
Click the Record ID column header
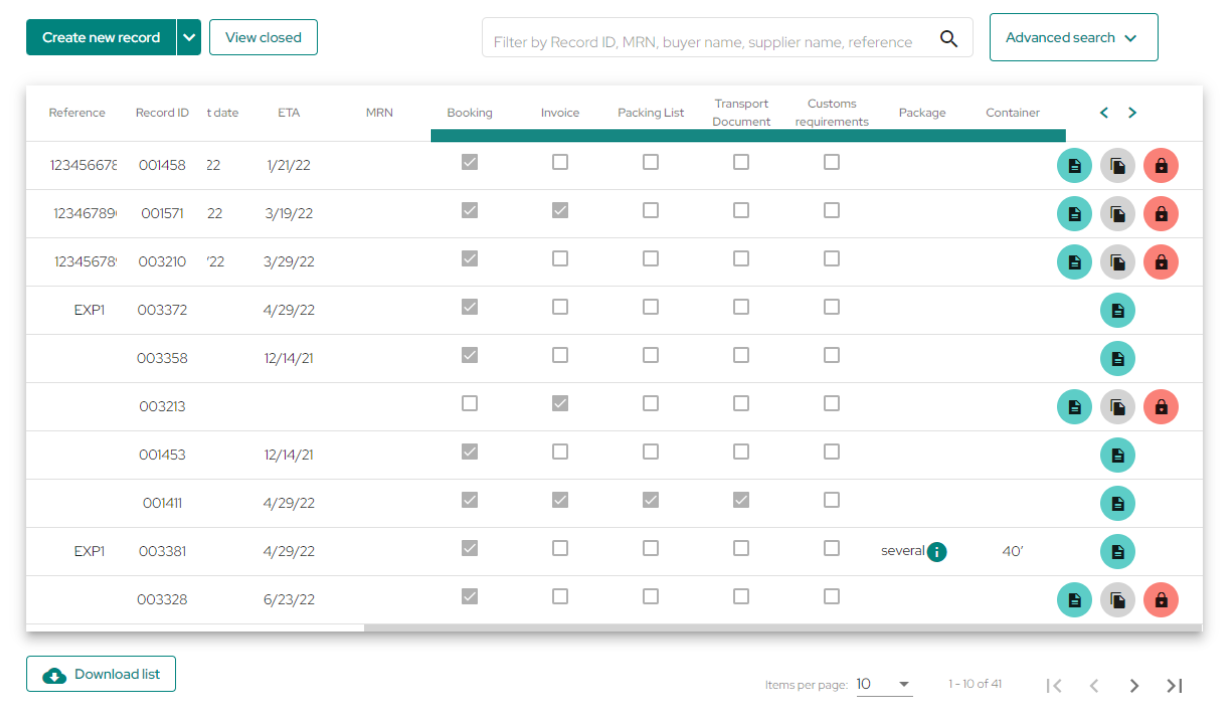[x=162, y=113]
